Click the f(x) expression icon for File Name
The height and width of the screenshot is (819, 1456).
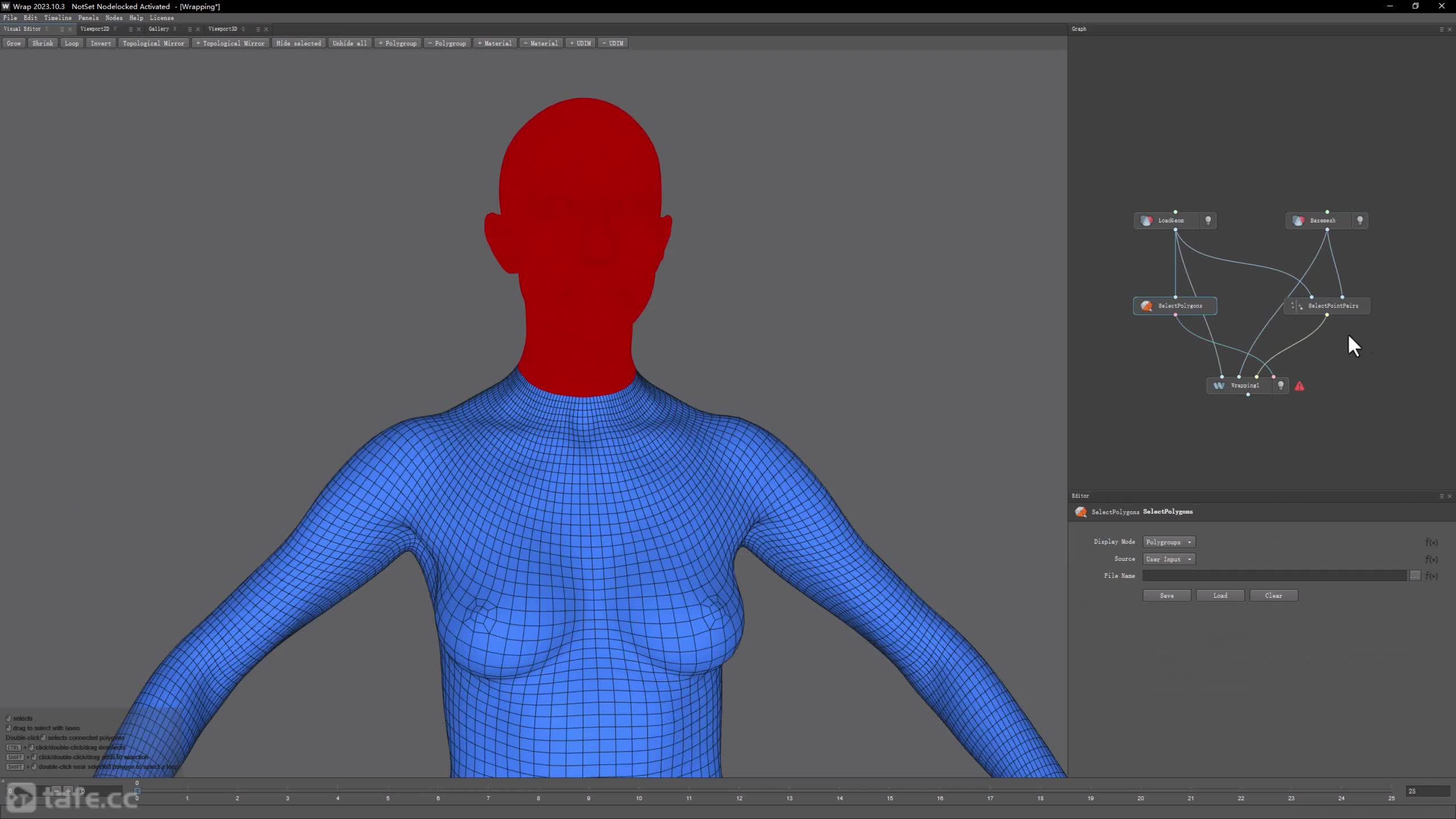coord(1432,576)
